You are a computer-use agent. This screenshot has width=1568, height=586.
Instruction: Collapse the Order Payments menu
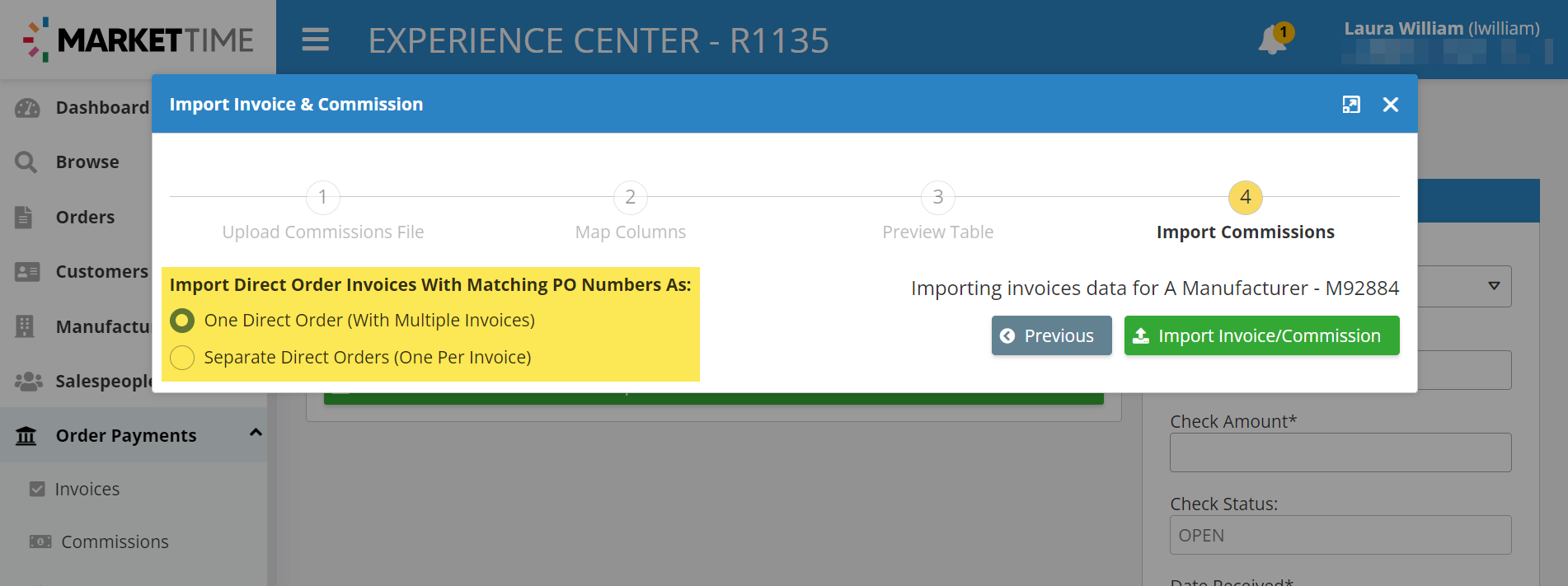coord(256,434)
